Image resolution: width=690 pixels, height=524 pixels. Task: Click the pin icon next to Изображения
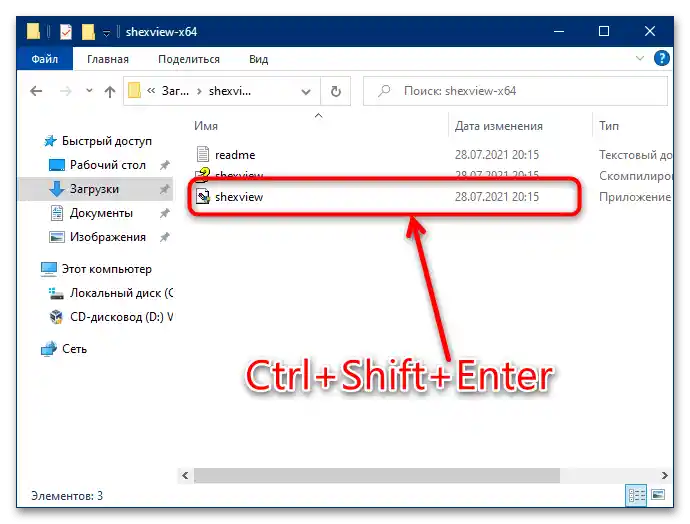(x=164, y=237)
